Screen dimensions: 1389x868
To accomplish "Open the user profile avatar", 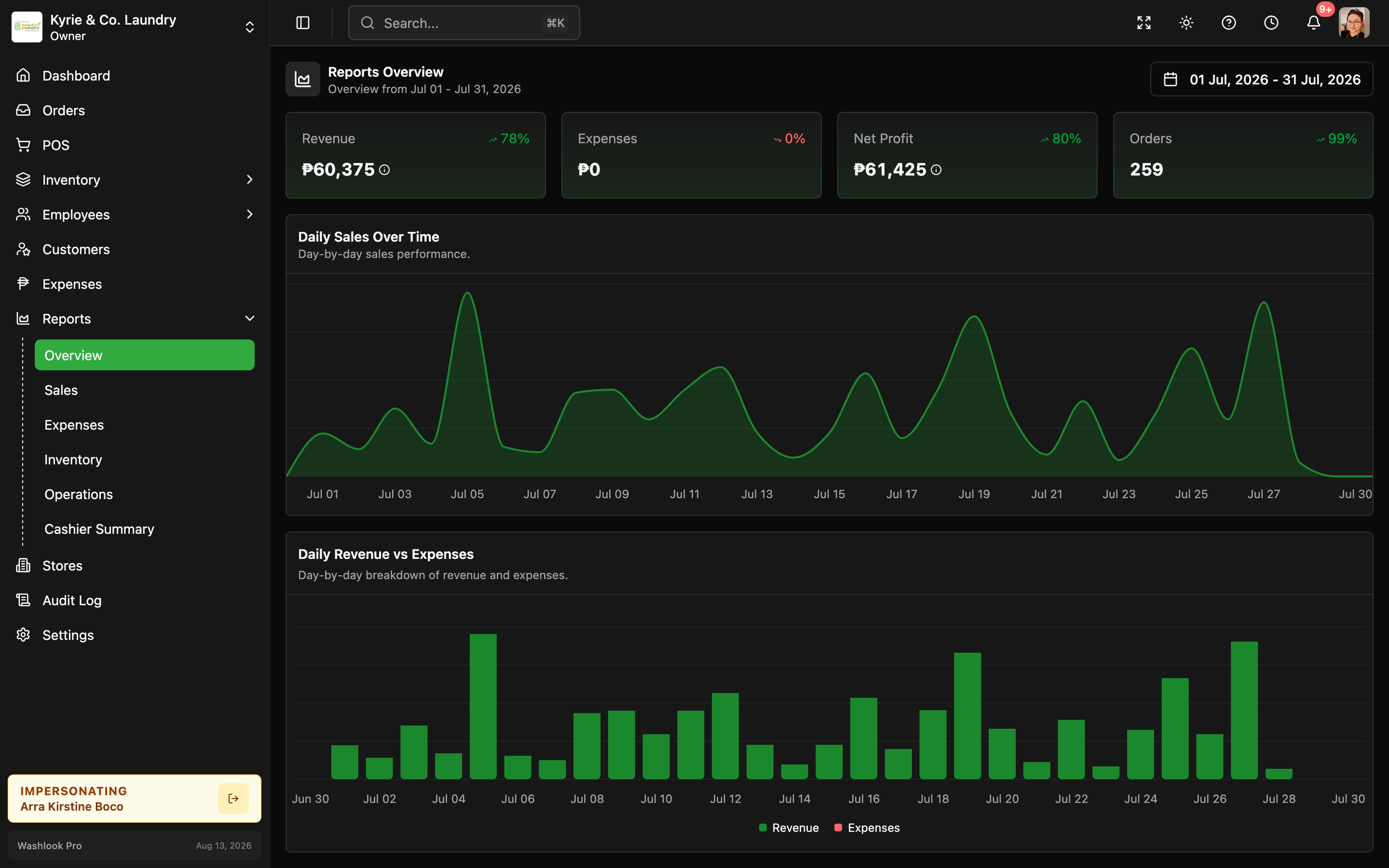I will coord(1354,23).
